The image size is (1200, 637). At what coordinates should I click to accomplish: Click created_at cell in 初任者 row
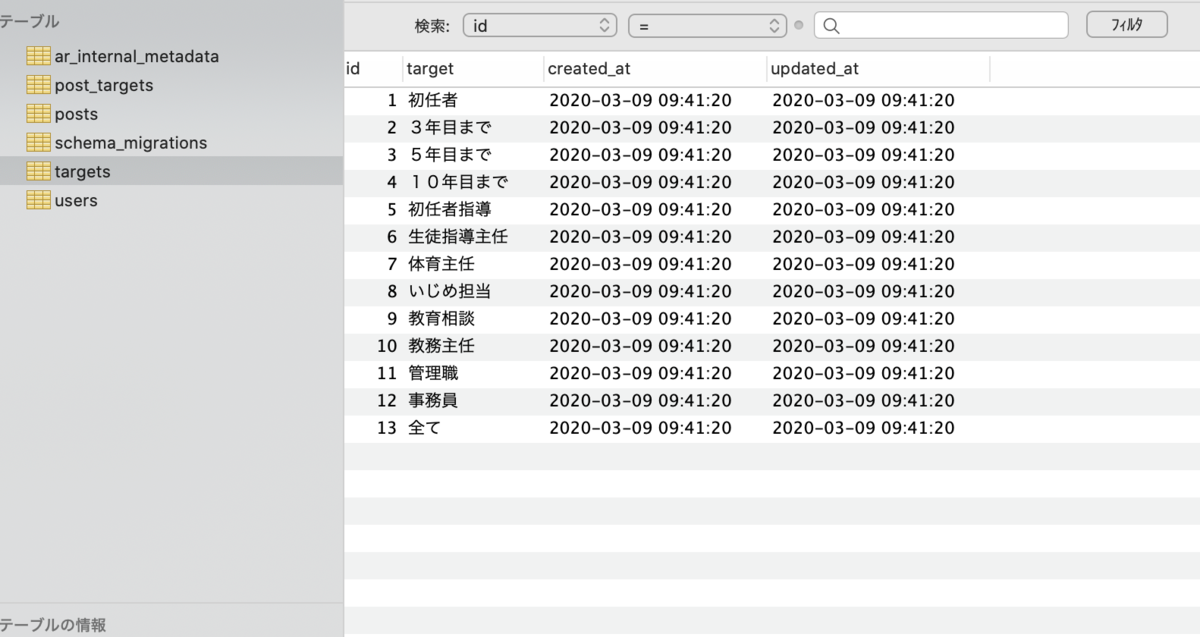[x=640, y=101]
